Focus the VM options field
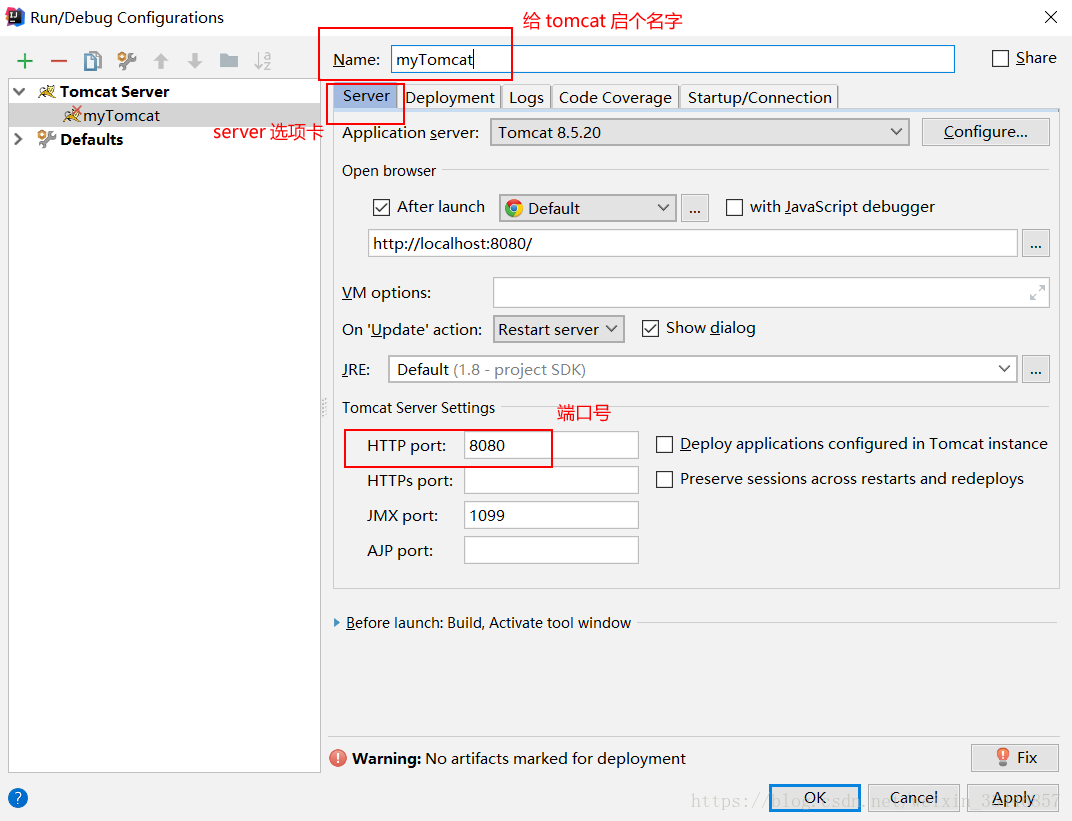1072x821 pixels. click(770, 293)
